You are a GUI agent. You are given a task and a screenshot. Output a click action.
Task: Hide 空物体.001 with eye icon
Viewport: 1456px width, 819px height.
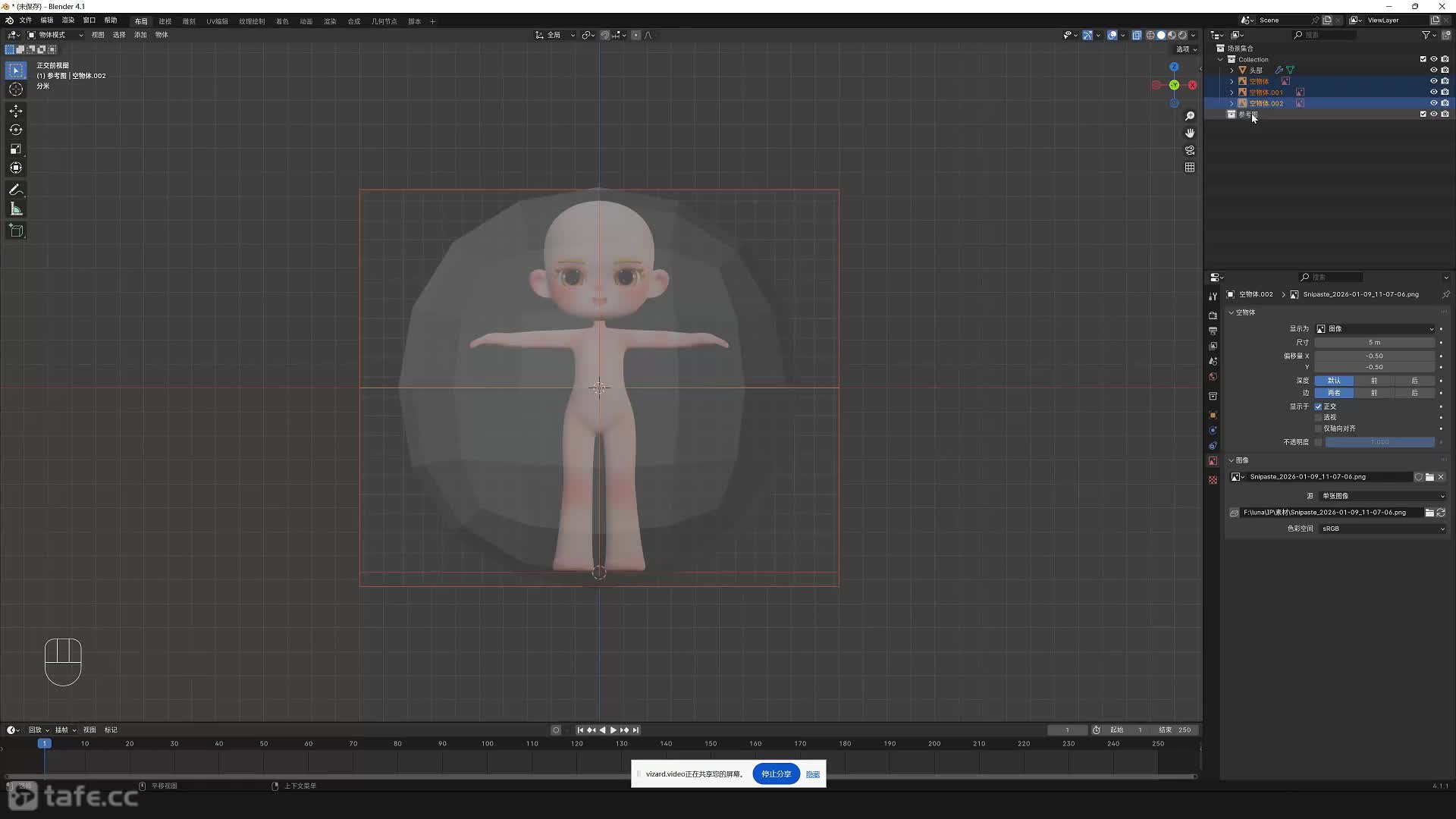tap(1433, 92)
